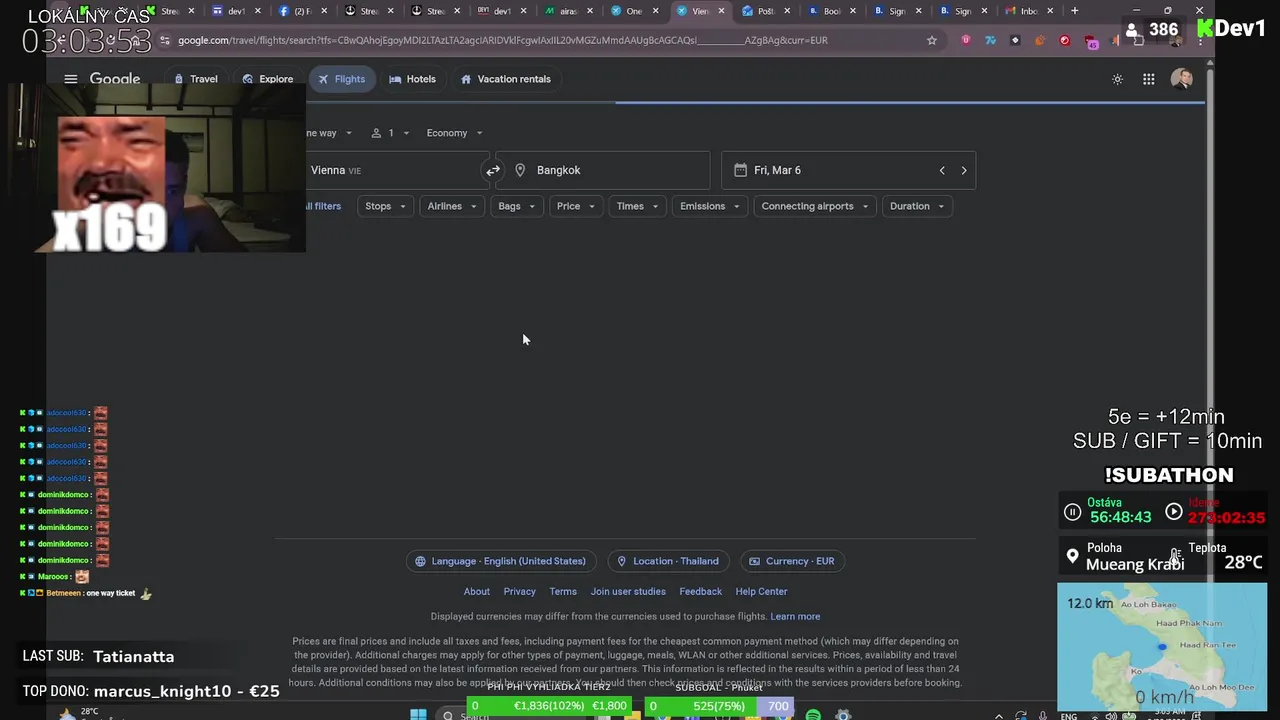
Task: Open the Join user studies link
Action: point(628,591)
